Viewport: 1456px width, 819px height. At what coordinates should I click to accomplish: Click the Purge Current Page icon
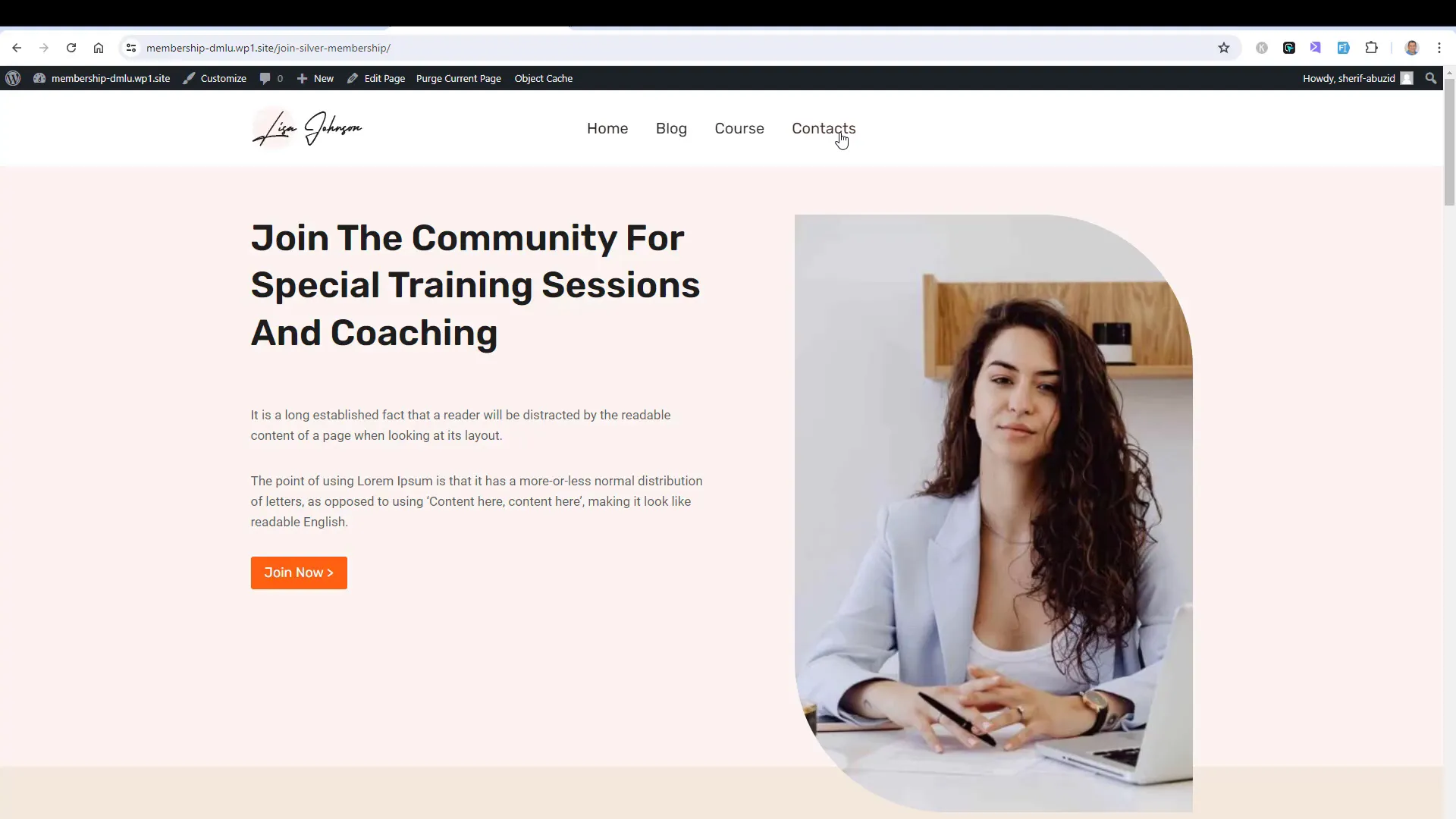click(x=458, y=78)
